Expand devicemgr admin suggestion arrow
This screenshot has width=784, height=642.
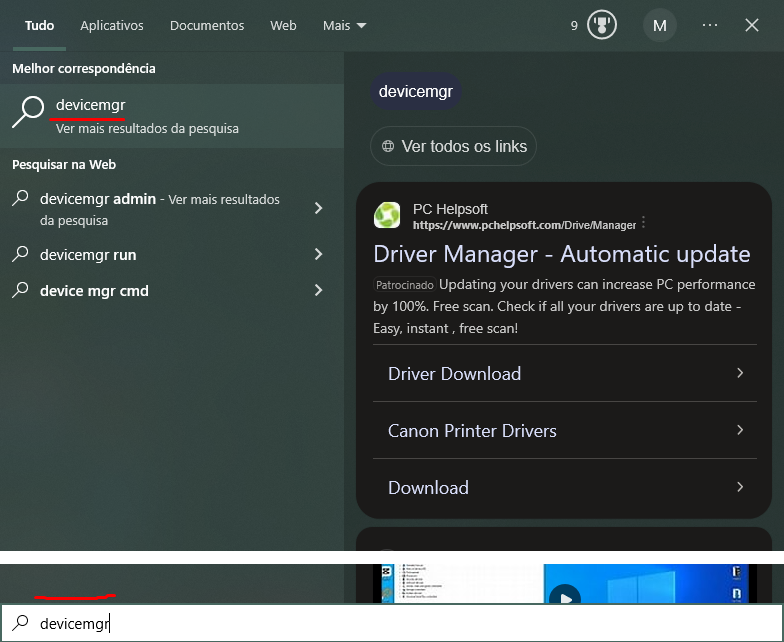click(x=318, y=208)
